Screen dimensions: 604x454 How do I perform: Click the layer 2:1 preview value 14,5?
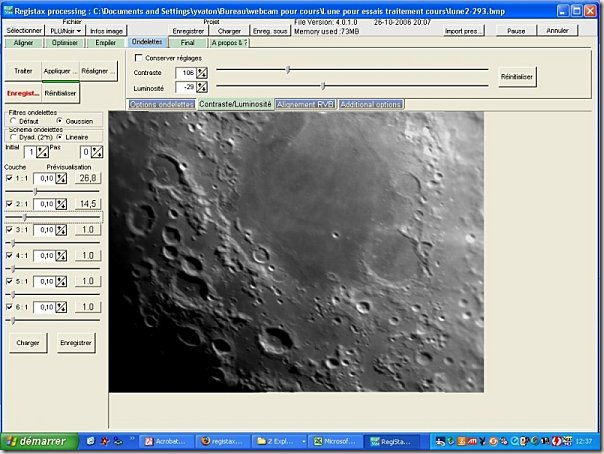[x=88, y=204]
